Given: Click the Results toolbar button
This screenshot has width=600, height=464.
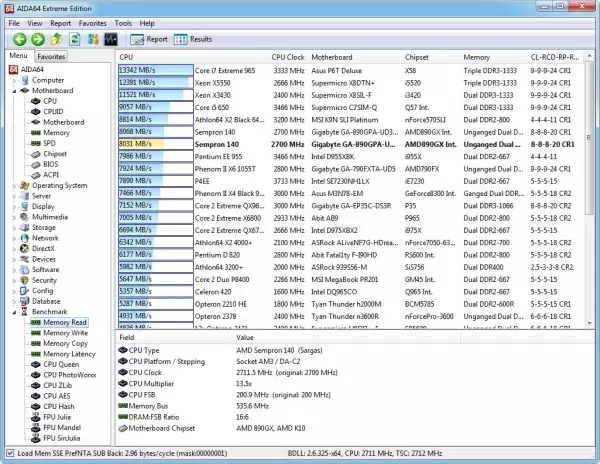Looking at the screenshot, I should coord(193,39).
